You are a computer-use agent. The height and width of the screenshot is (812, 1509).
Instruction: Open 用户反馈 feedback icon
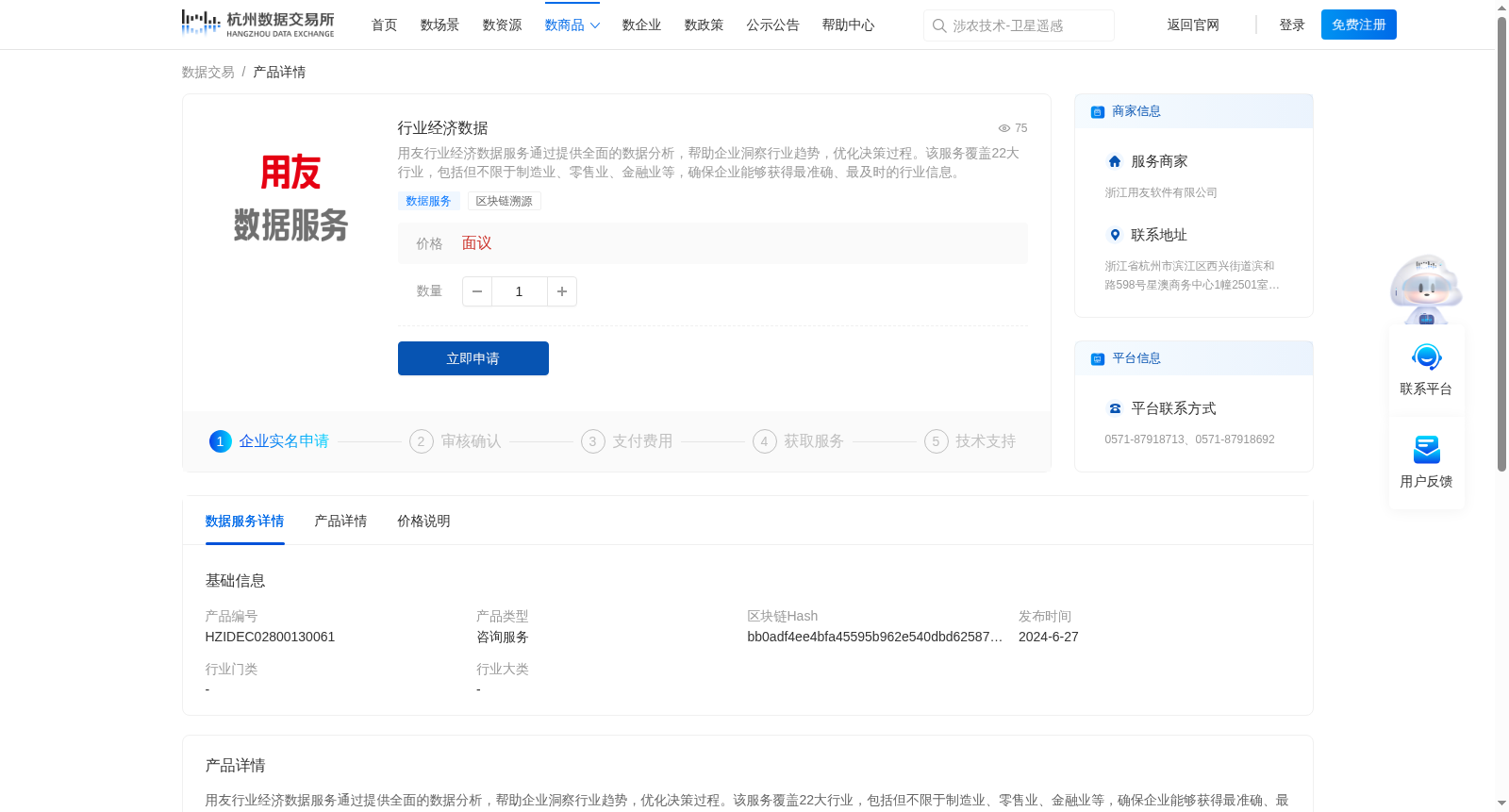click(1426, 450)
